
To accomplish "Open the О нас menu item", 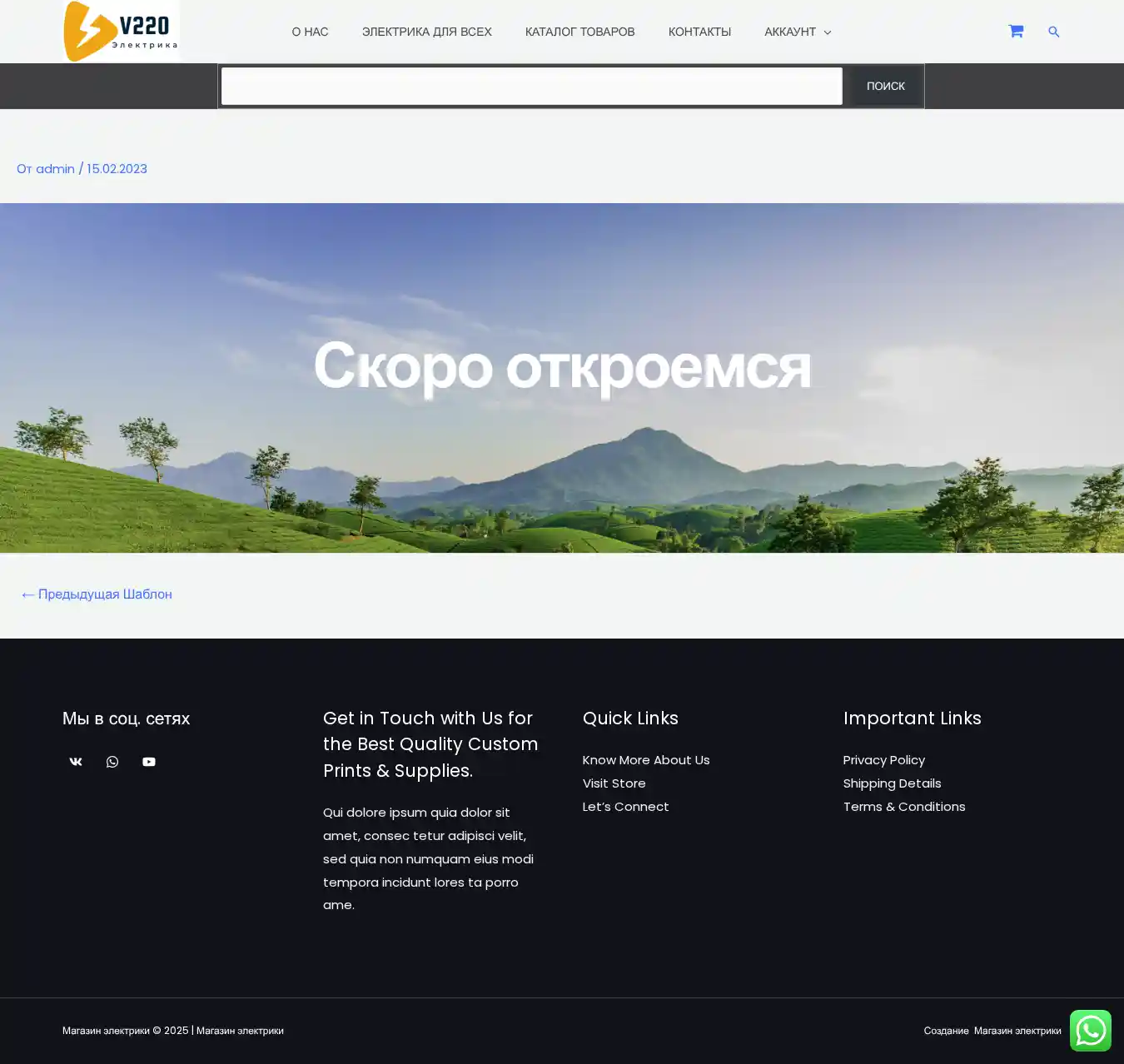I will [x=310, y=32].
